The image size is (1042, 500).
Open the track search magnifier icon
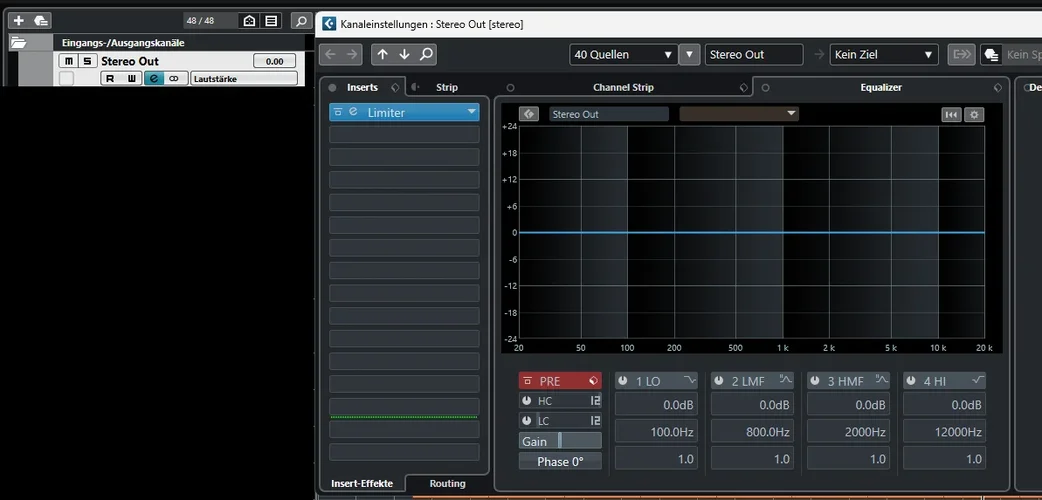click(300, 20)
